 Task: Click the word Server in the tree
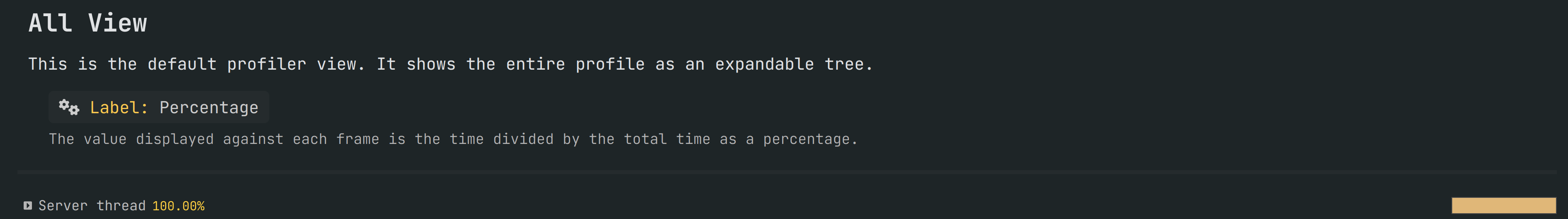pyautogui.click(x=63, y=206)
